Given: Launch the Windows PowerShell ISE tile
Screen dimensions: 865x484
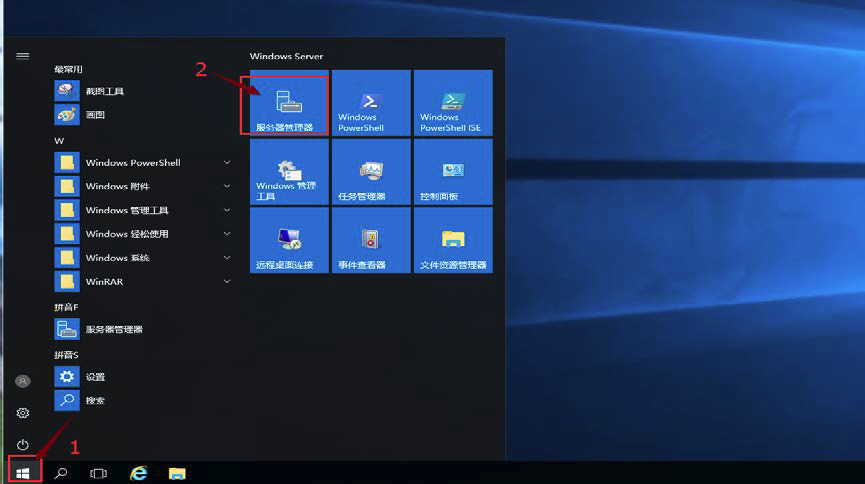Looking at the screenshot, I should coord(452,103).
